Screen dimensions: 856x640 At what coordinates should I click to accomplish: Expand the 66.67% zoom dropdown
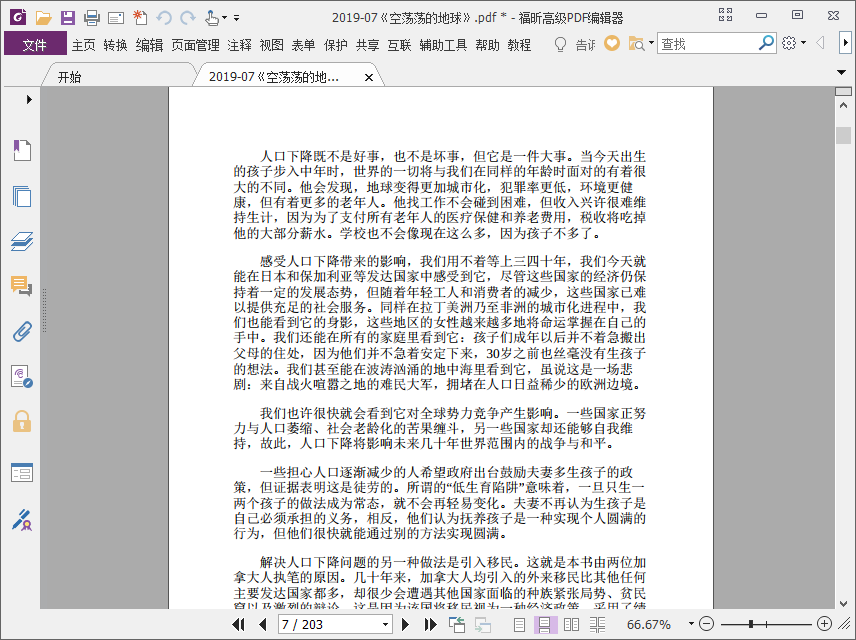(691, 624)
